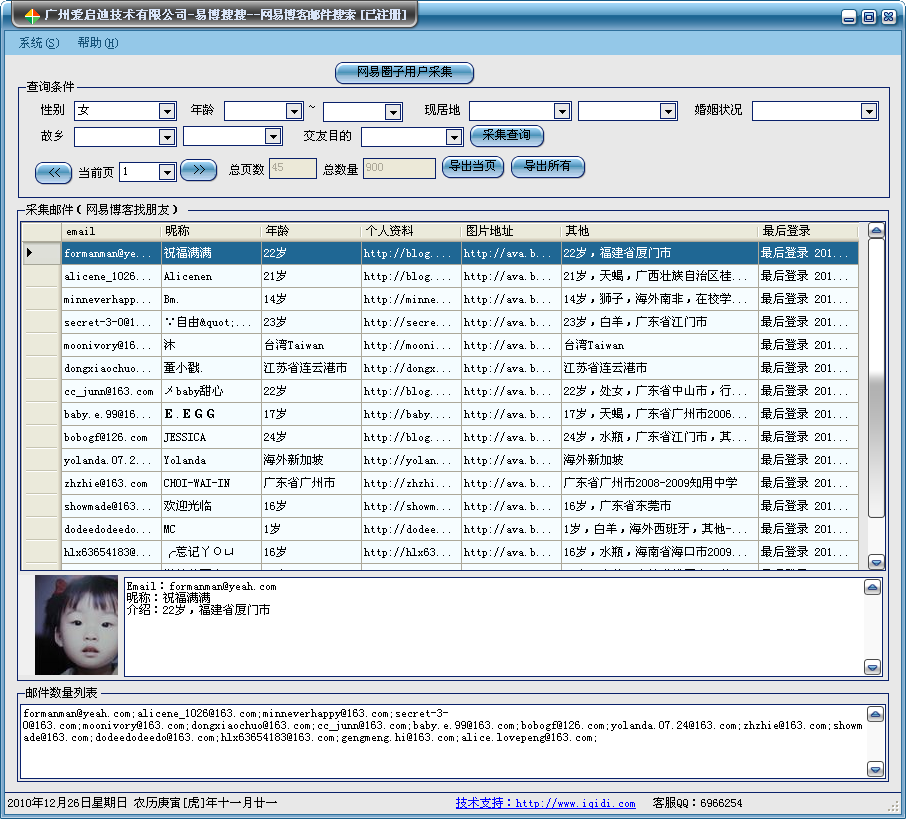Click the 总页数 field showing 45

(293, 168)
